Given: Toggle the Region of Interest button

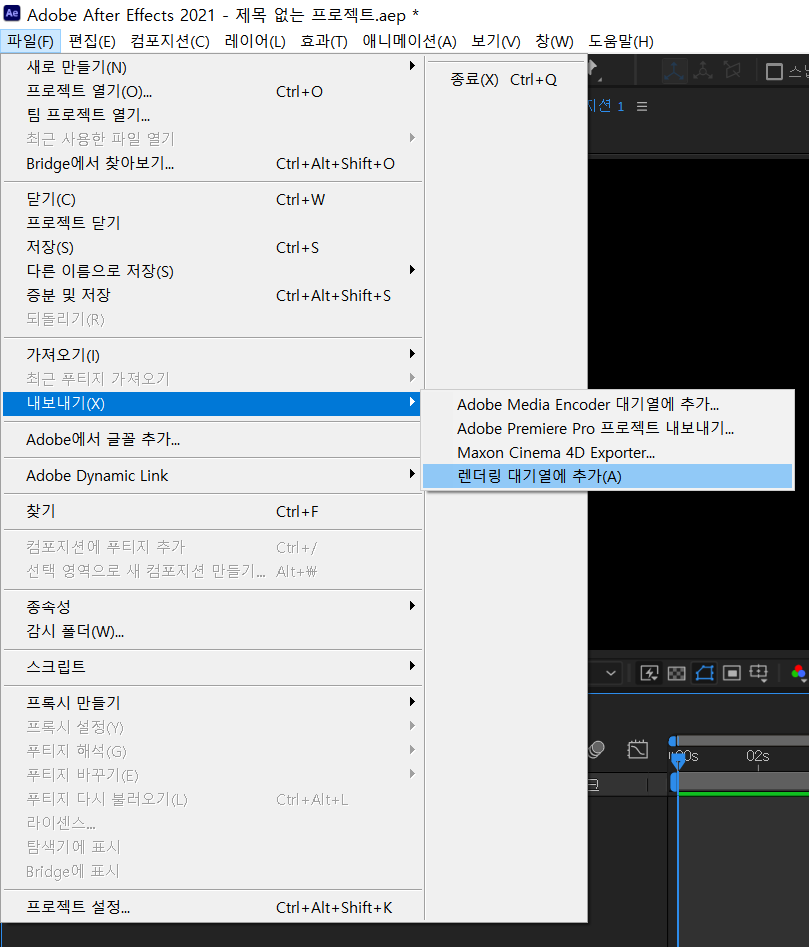Looking at the screenshot, I should tap(732, 673).
